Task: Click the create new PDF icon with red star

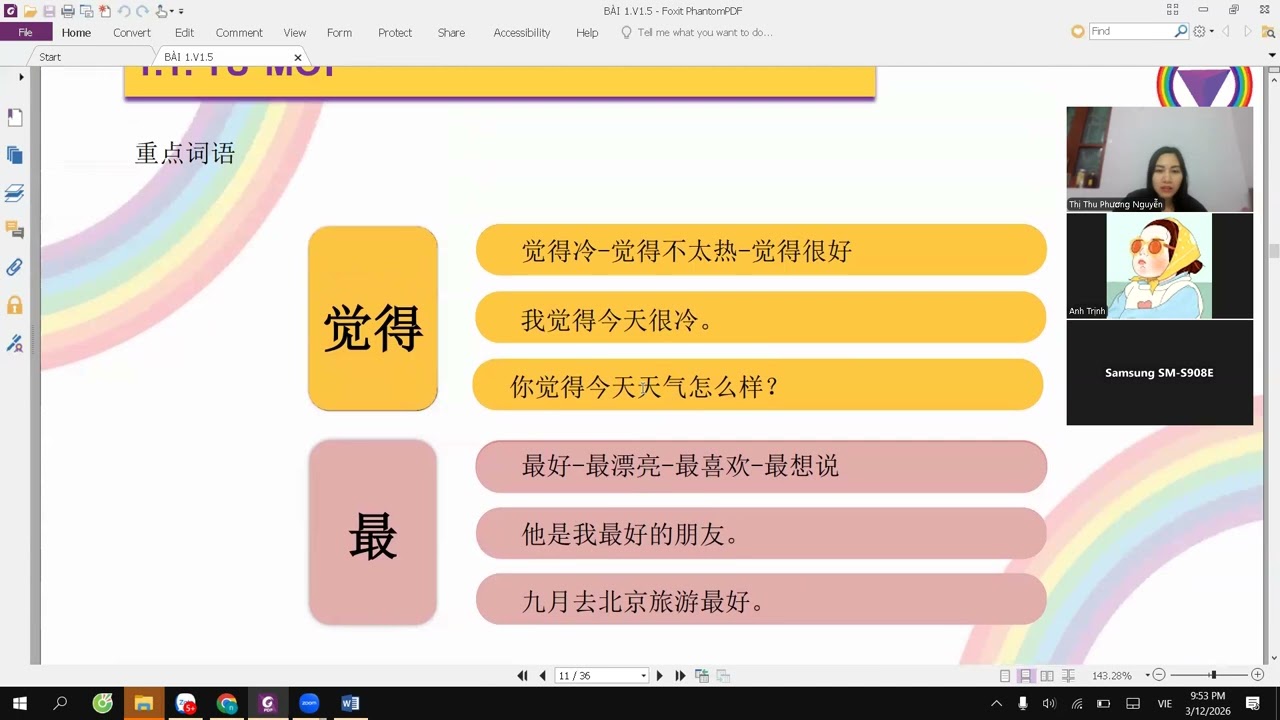Action: 104,11
